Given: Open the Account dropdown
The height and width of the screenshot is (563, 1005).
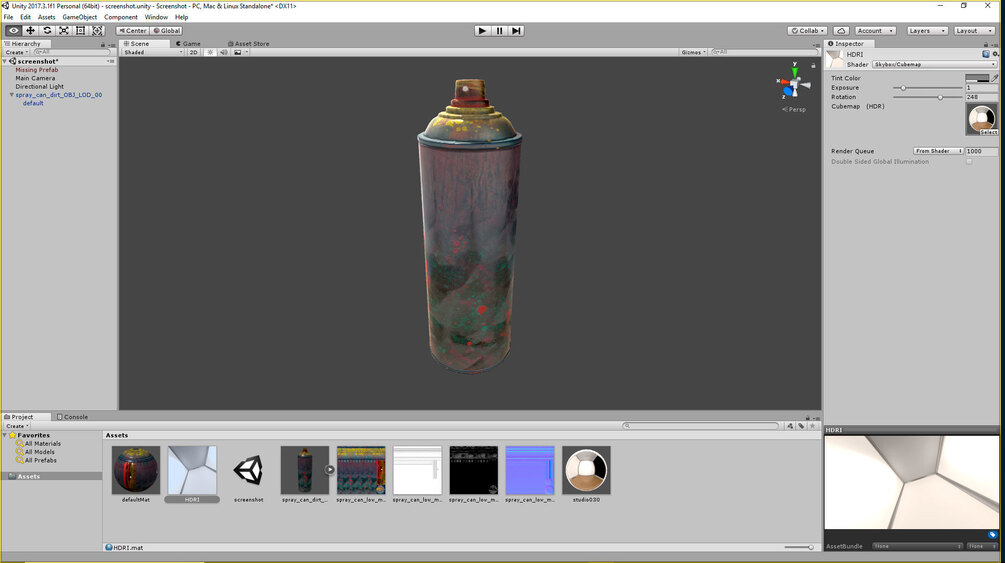Looking at the screenshot, I should coord(875,31).
